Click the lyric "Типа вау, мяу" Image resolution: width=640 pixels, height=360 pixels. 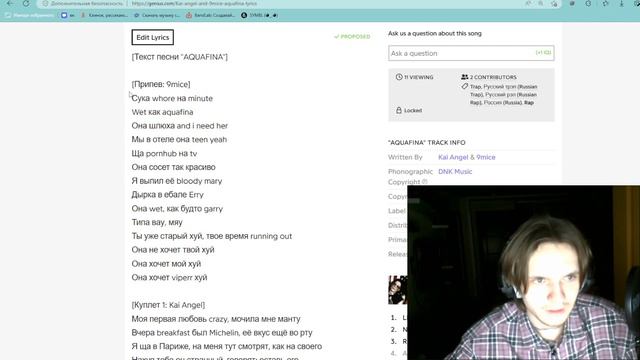157,222
